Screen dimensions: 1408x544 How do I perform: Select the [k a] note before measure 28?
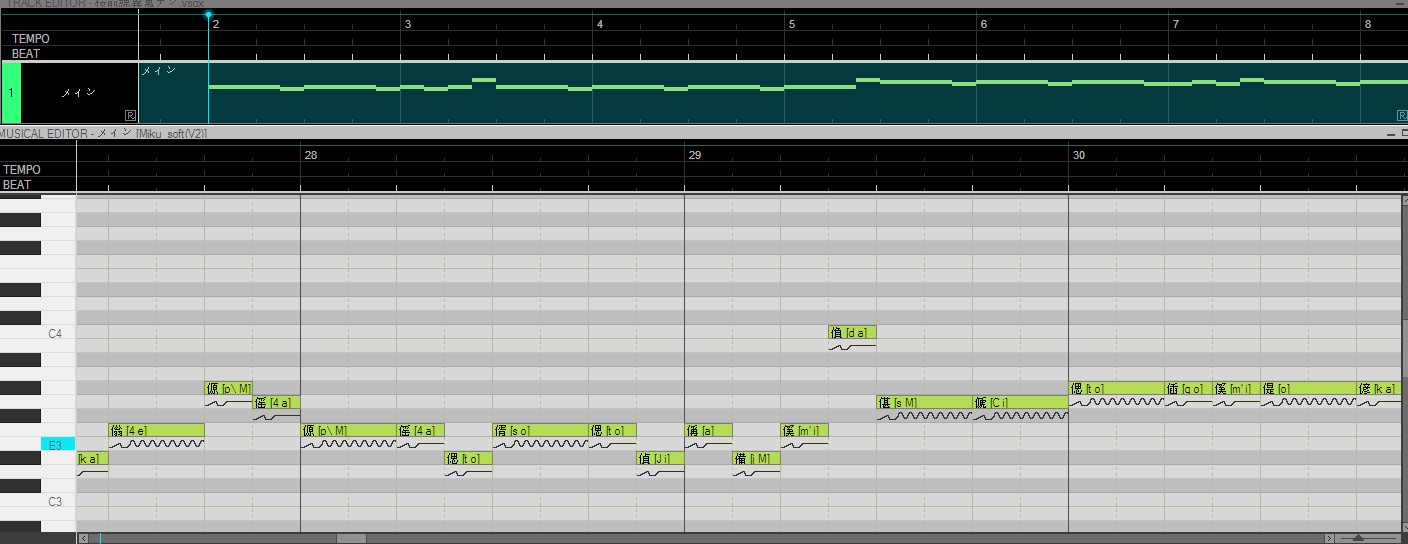(92, 459)
